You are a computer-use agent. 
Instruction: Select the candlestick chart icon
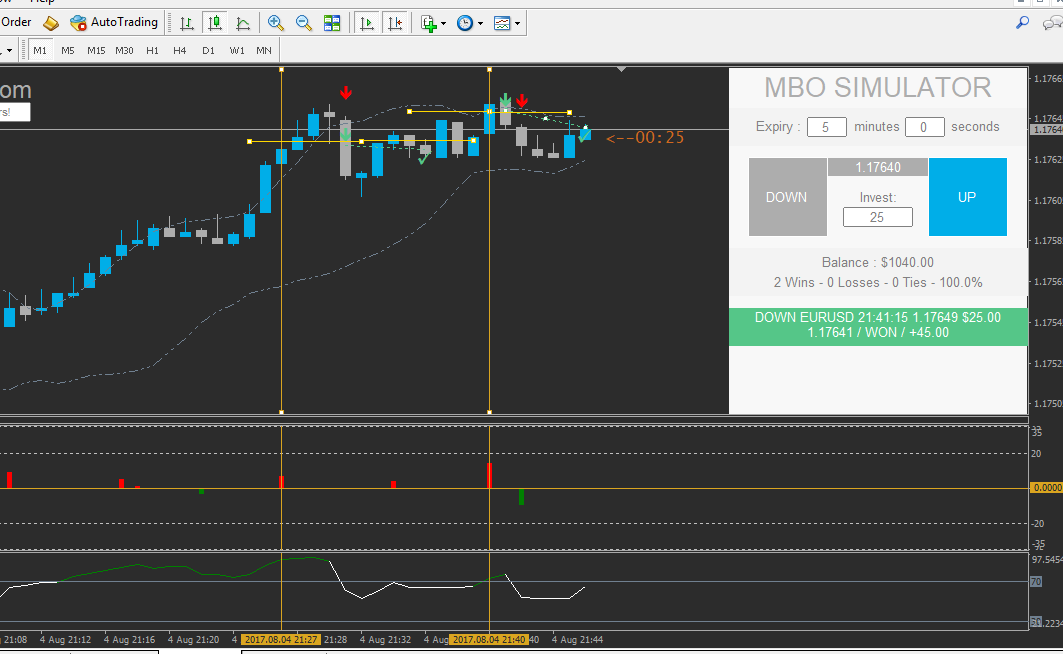coord(215,23)
